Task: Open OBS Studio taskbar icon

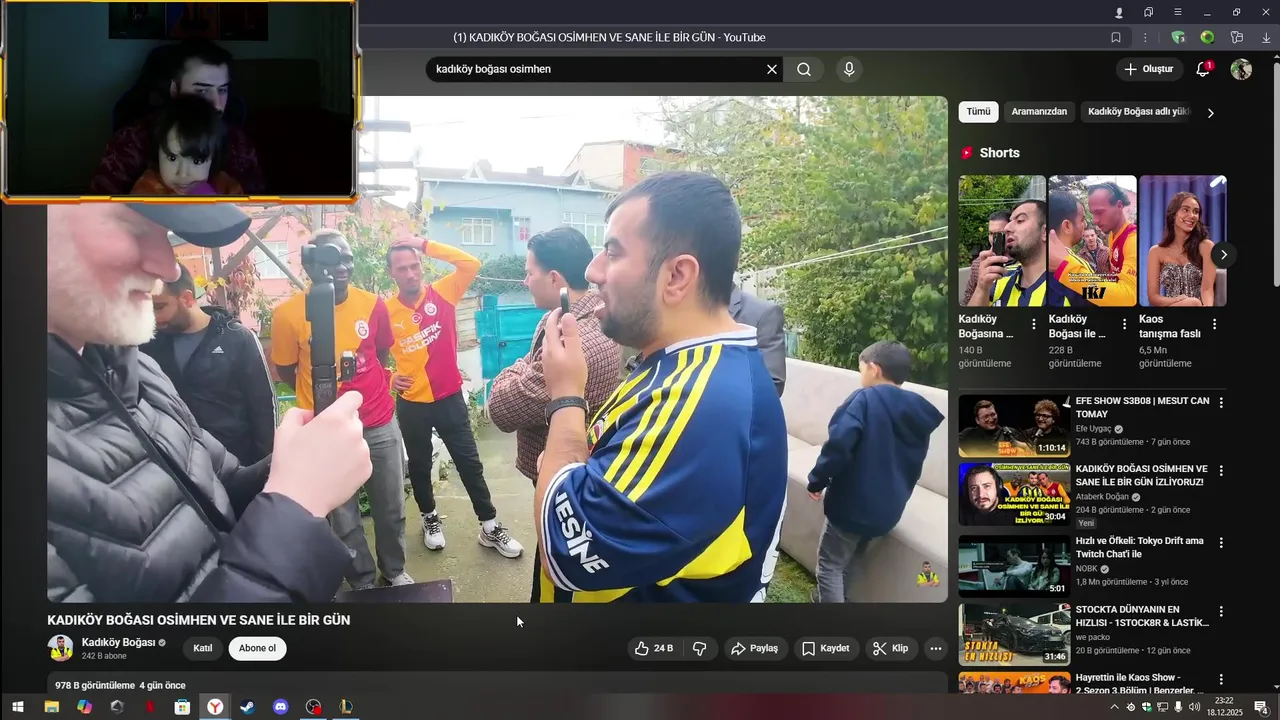Action: pyautogui.click(x=313, y=707)
